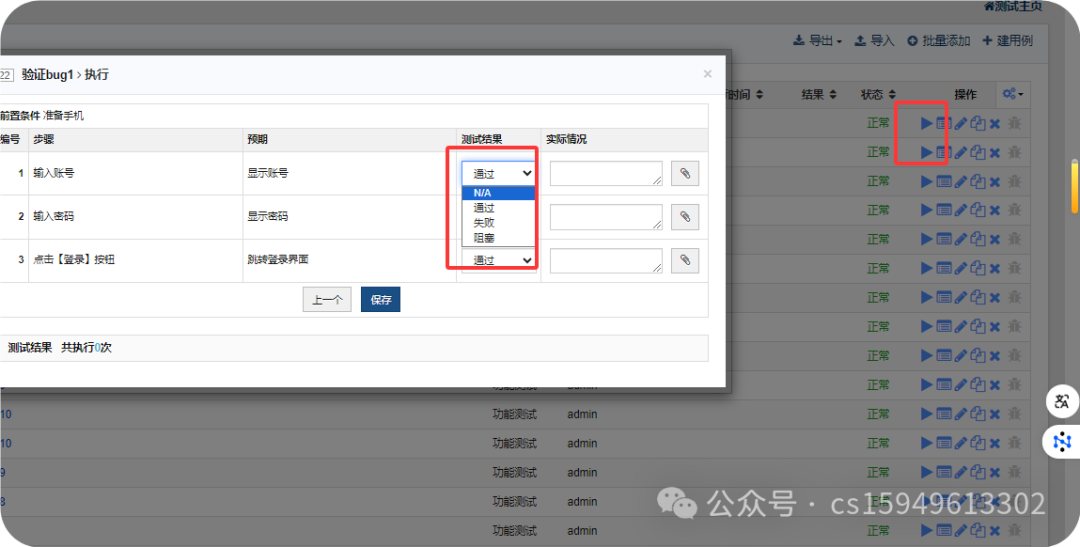Click pencil edit icon in bottom-most case row
Viewport: 1080px width, 547px height.
(x=961, y=530)
